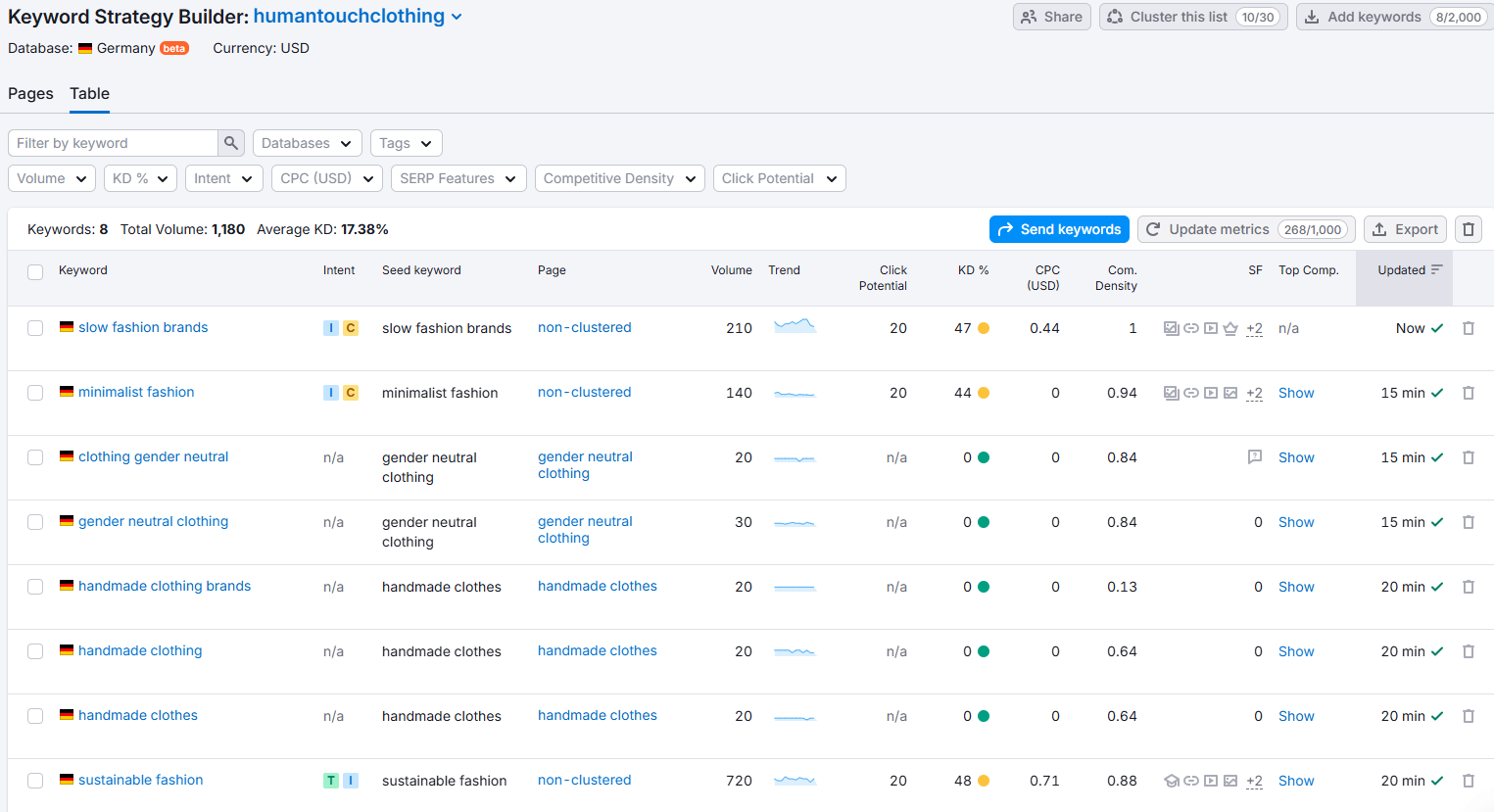Open the +2 SERP features for minimalist fashion

coord(1254,393)
